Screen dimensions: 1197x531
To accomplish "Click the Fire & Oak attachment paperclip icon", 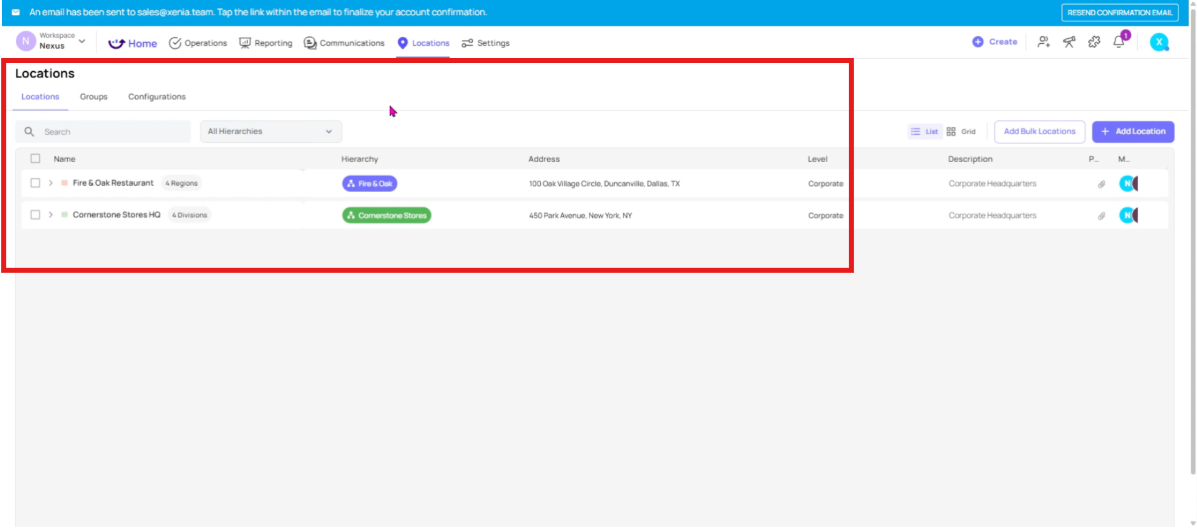I will pos(1101,184).
